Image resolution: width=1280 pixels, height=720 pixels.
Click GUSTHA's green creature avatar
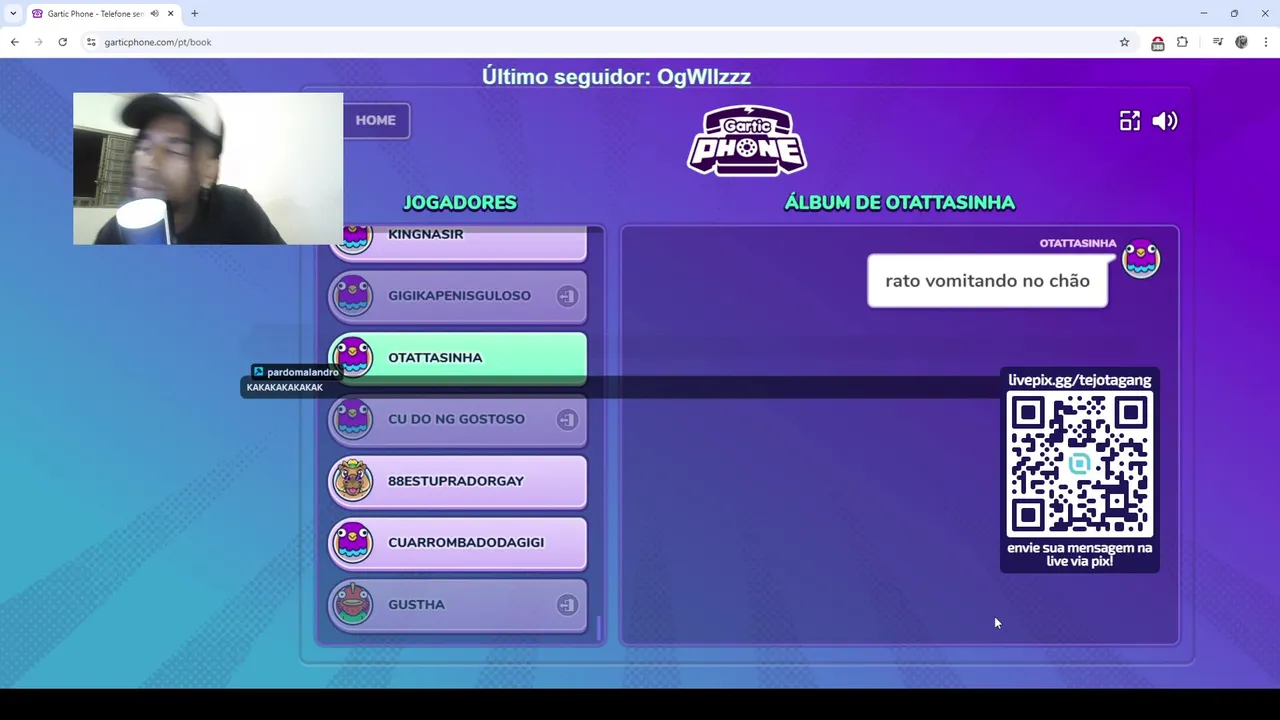click(352, 604)
